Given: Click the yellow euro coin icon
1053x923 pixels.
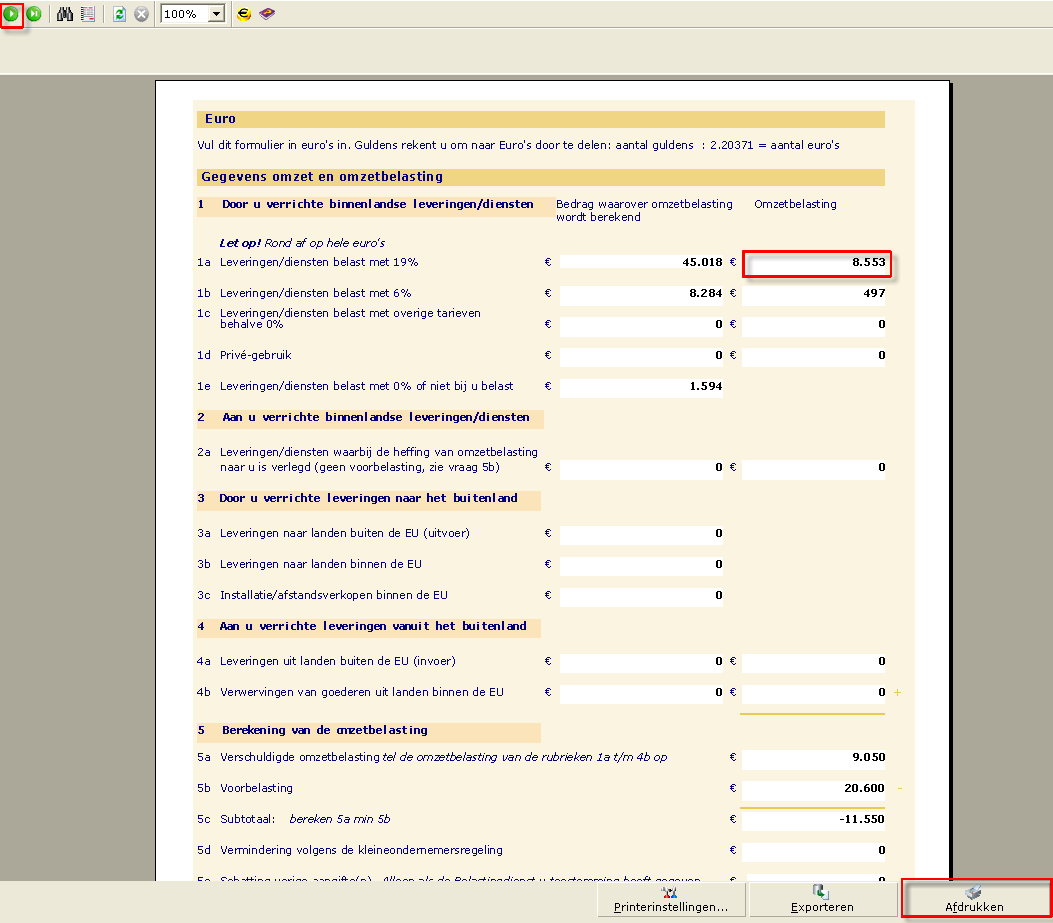Looking at the screenshot, I should (244, 13).
